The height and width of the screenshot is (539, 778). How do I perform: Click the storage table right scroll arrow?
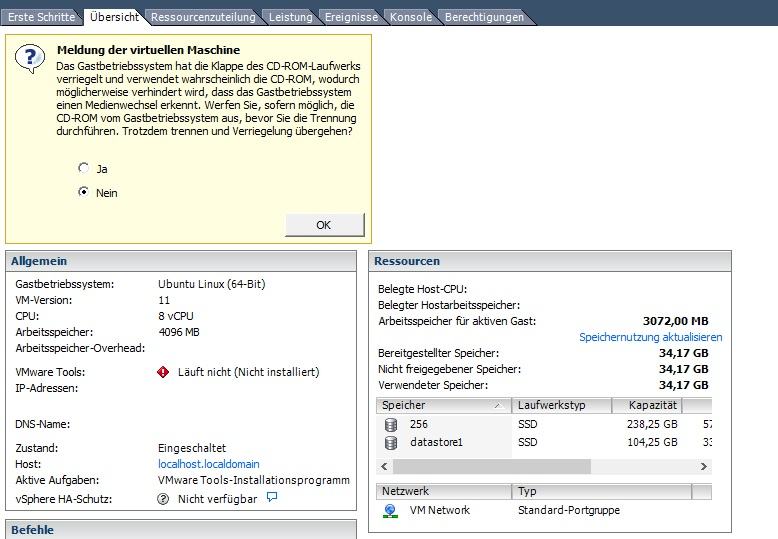tap(704, 467)
